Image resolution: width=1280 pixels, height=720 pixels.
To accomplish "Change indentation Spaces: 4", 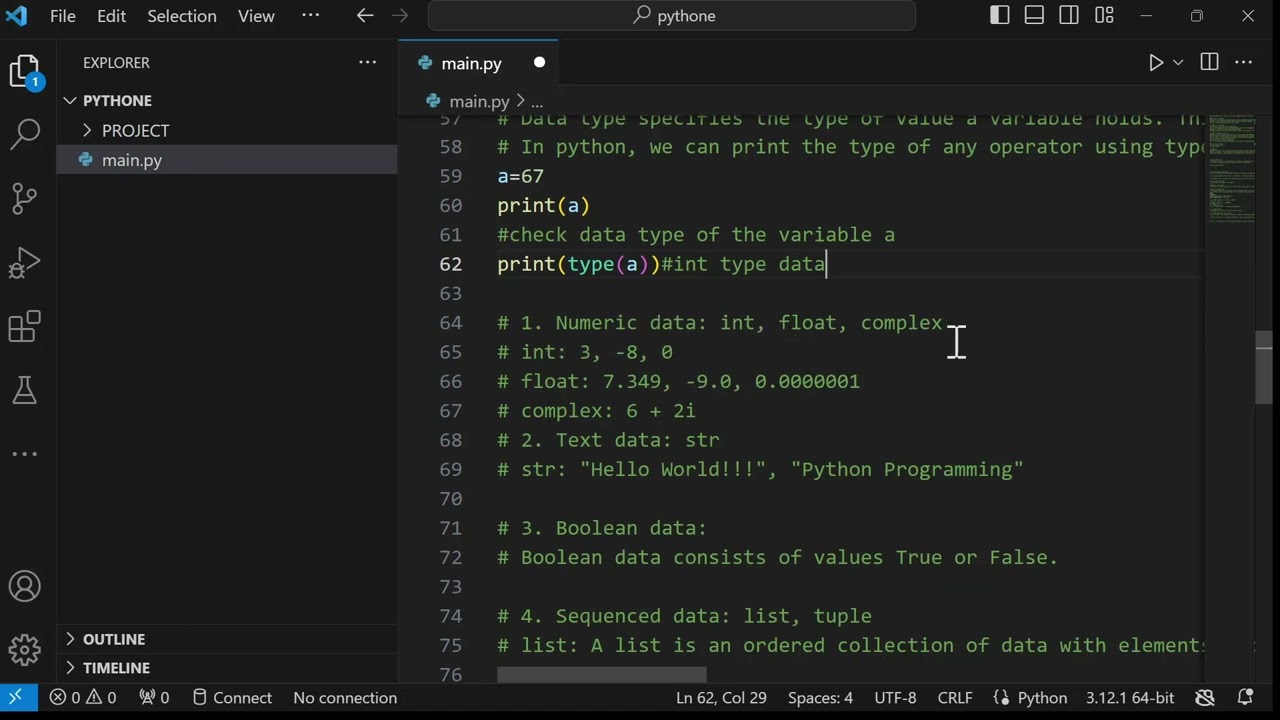I will 820,698.
